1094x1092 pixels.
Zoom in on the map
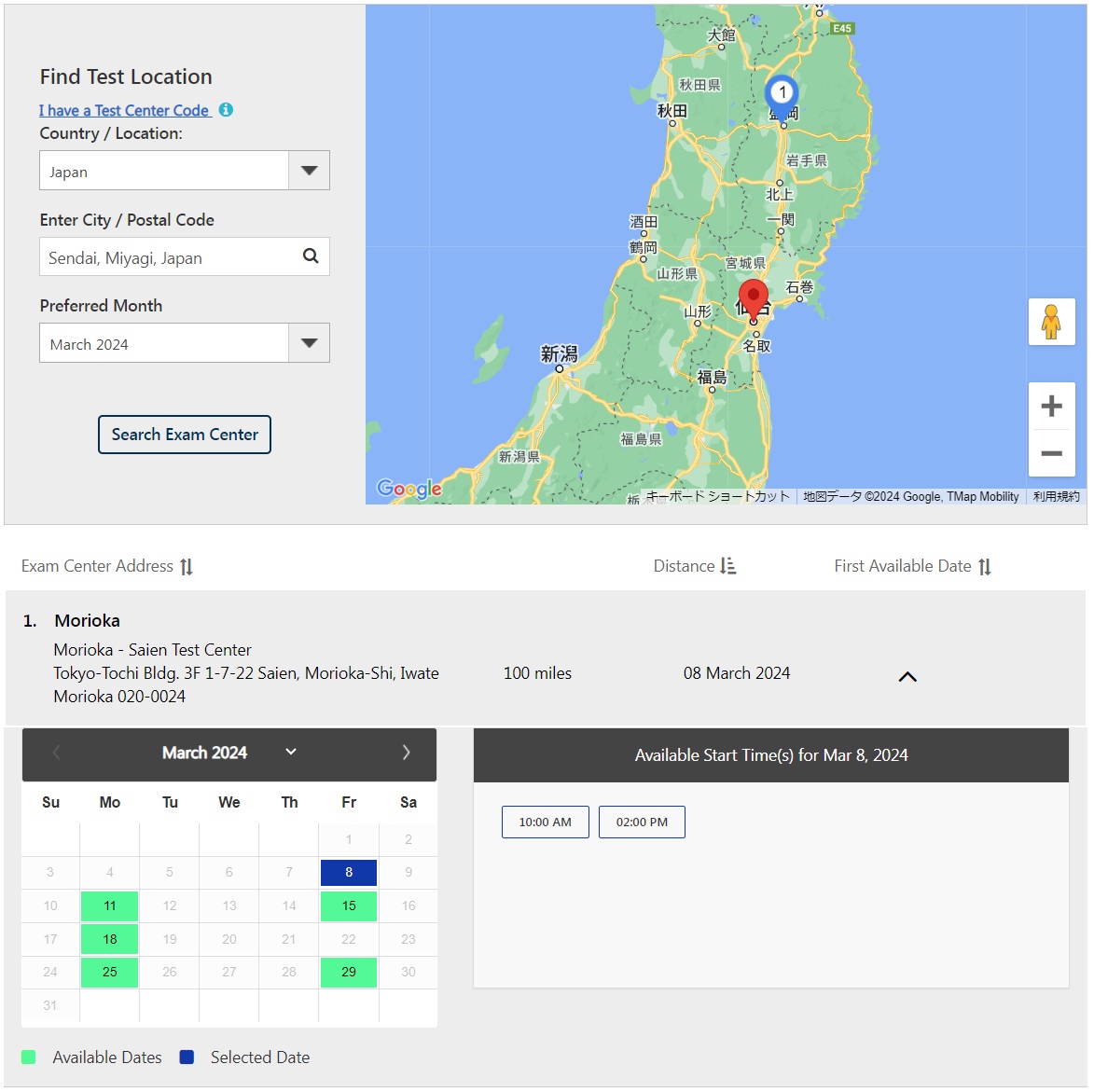tap(1051, 407)
